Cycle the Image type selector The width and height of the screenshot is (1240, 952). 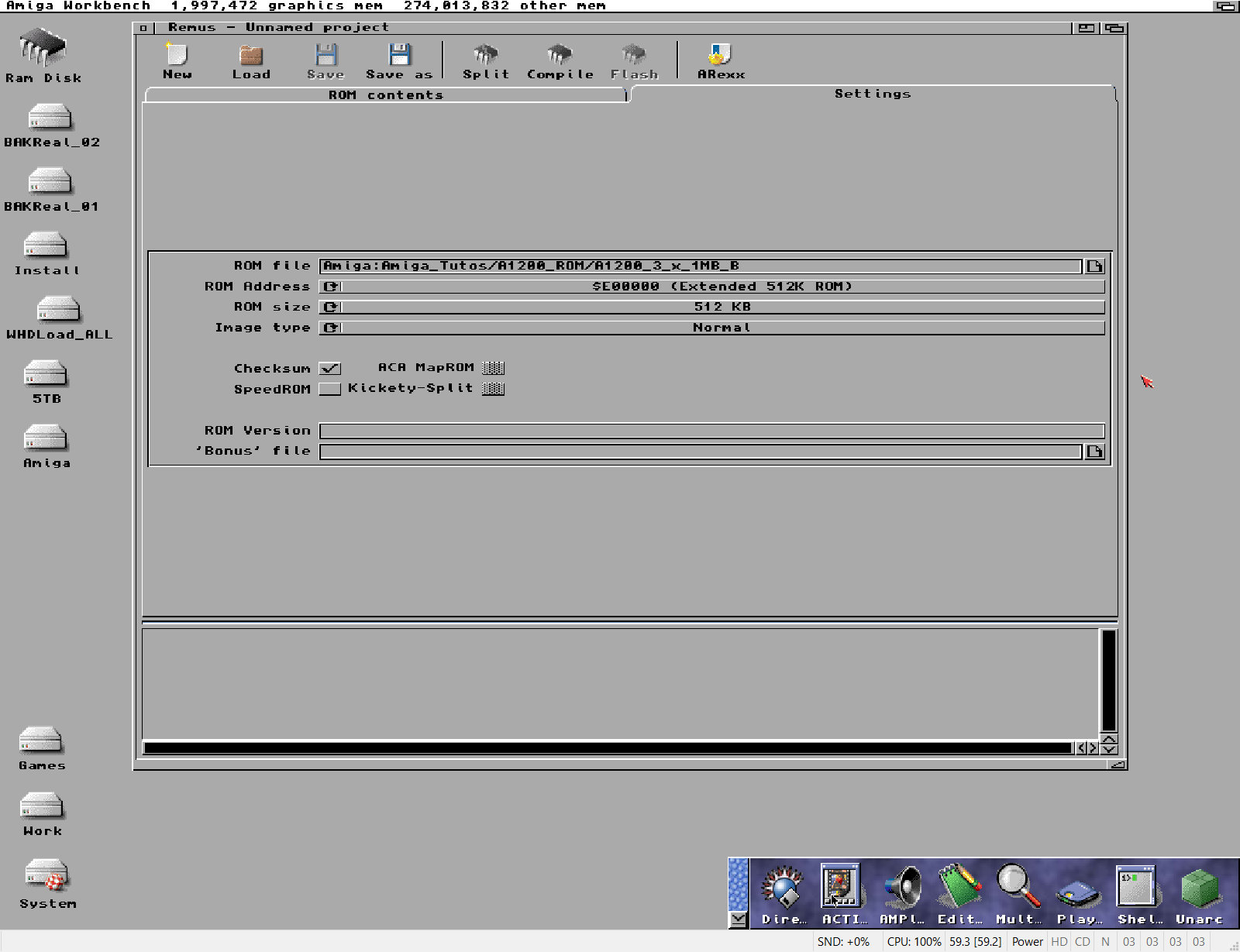click(x=711, y=328)
